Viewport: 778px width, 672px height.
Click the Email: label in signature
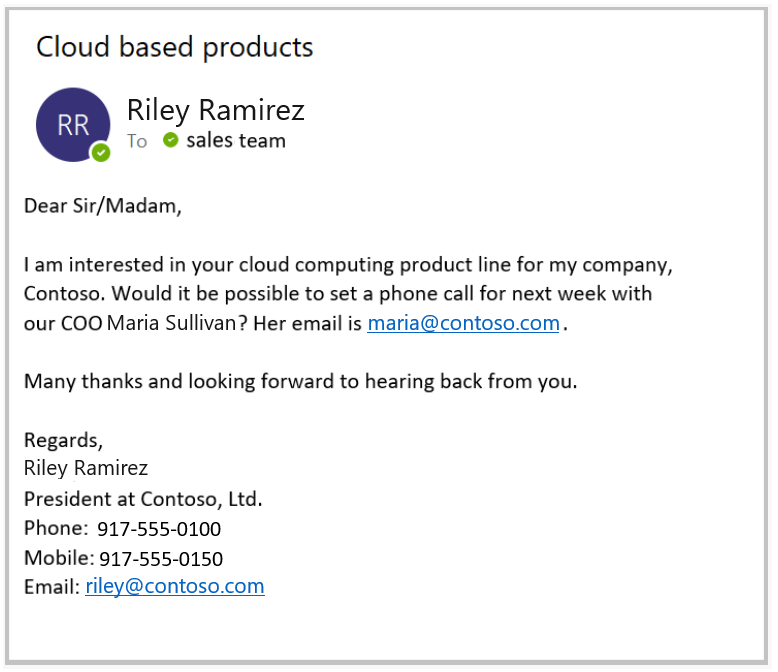52,588
